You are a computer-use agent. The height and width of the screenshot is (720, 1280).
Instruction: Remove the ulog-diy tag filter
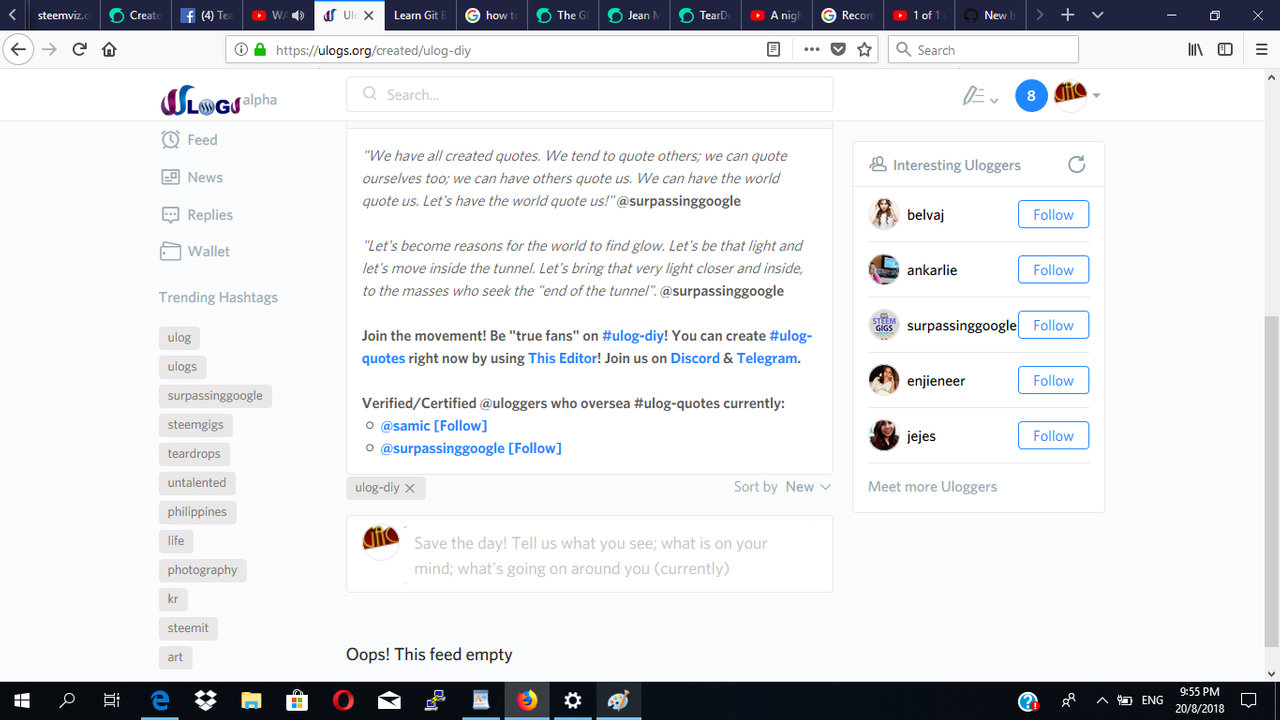tap(410, 488)
